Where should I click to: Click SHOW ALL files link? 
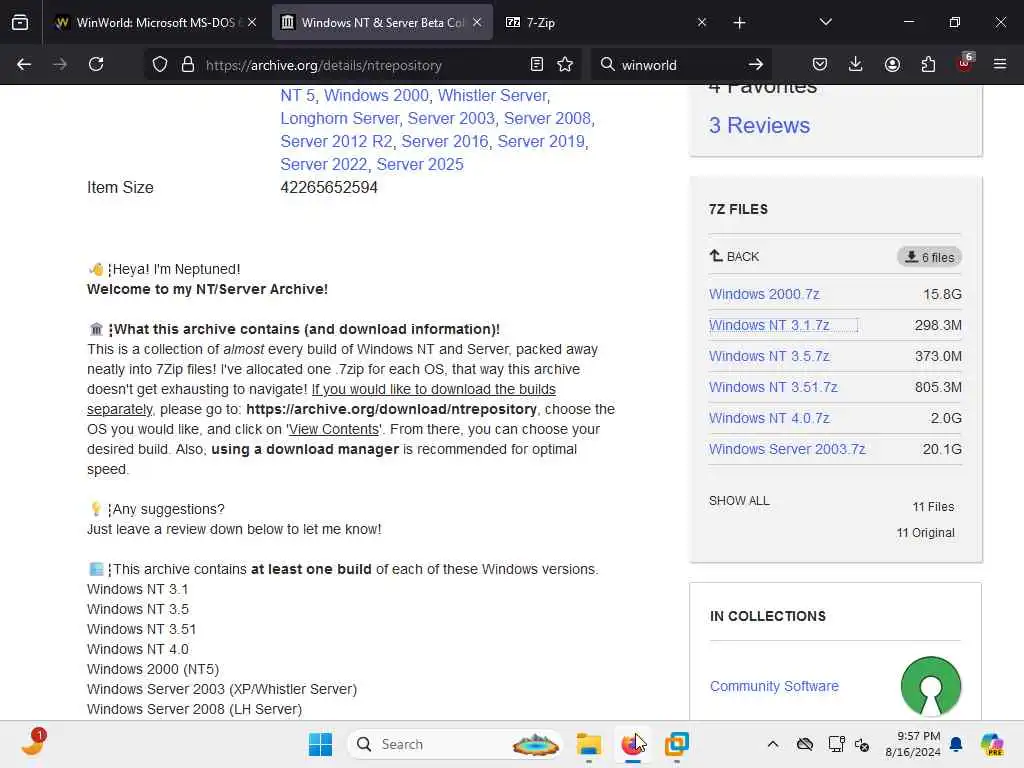point(739,501)
